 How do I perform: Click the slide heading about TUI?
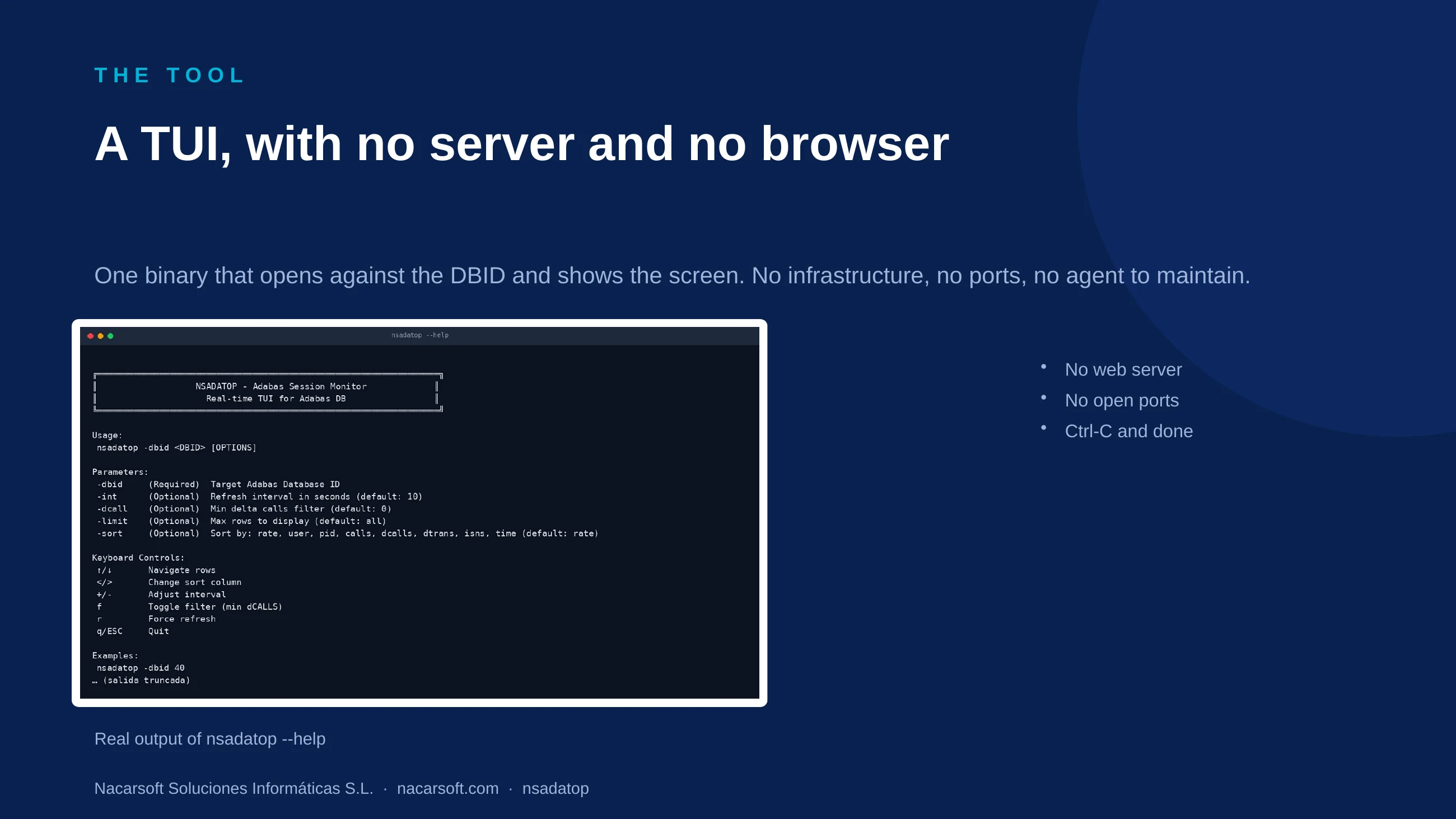click(x=522, y=144)
